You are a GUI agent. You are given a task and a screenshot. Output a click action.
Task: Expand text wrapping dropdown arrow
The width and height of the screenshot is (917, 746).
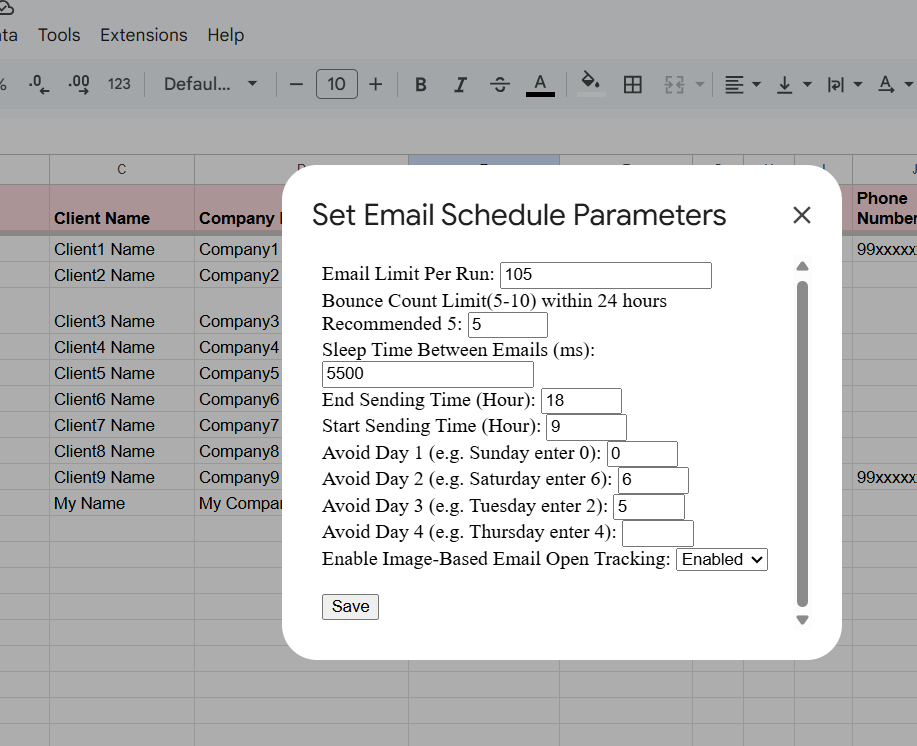point(858,85)
